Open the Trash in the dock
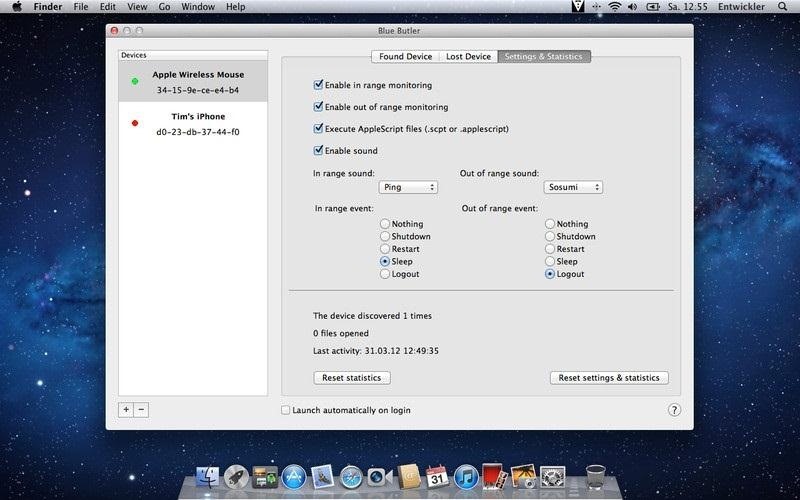This screenshot has width=800, height=500. 595,478
